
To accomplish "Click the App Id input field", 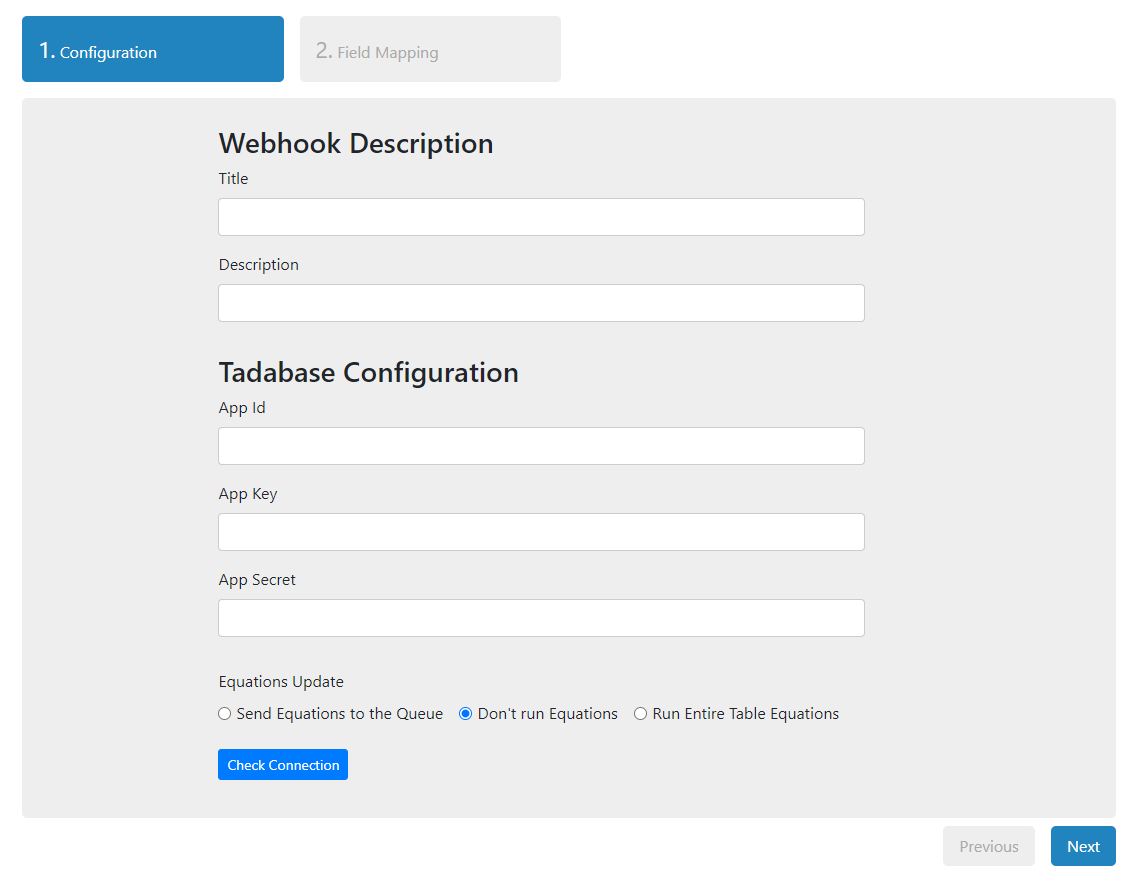I will [541, 446].
